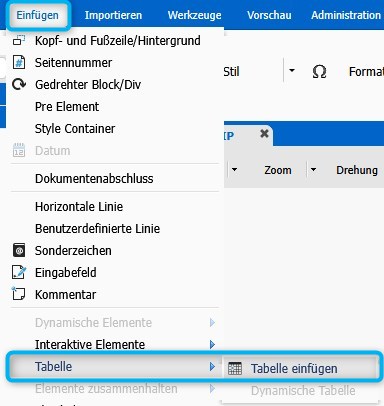Open the Stil dropdown arrow
Viewport: 384px width, 406px height.
(x=292, y=71)
